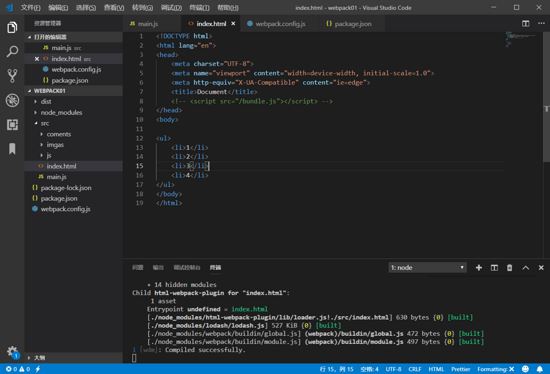Open the '1: node' terminal dropdown

428,268
